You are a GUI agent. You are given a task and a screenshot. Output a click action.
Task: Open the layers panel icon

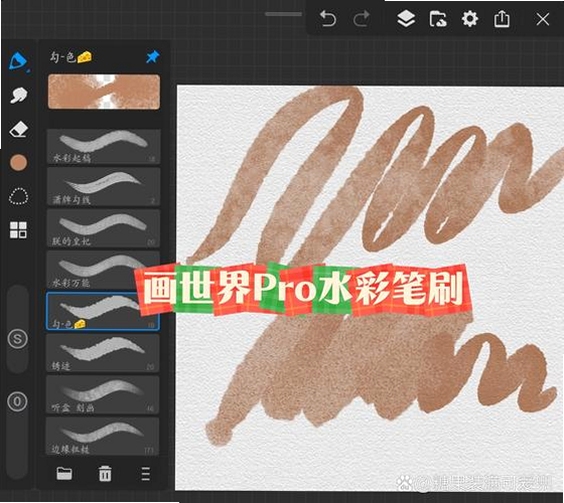(406, 19)
